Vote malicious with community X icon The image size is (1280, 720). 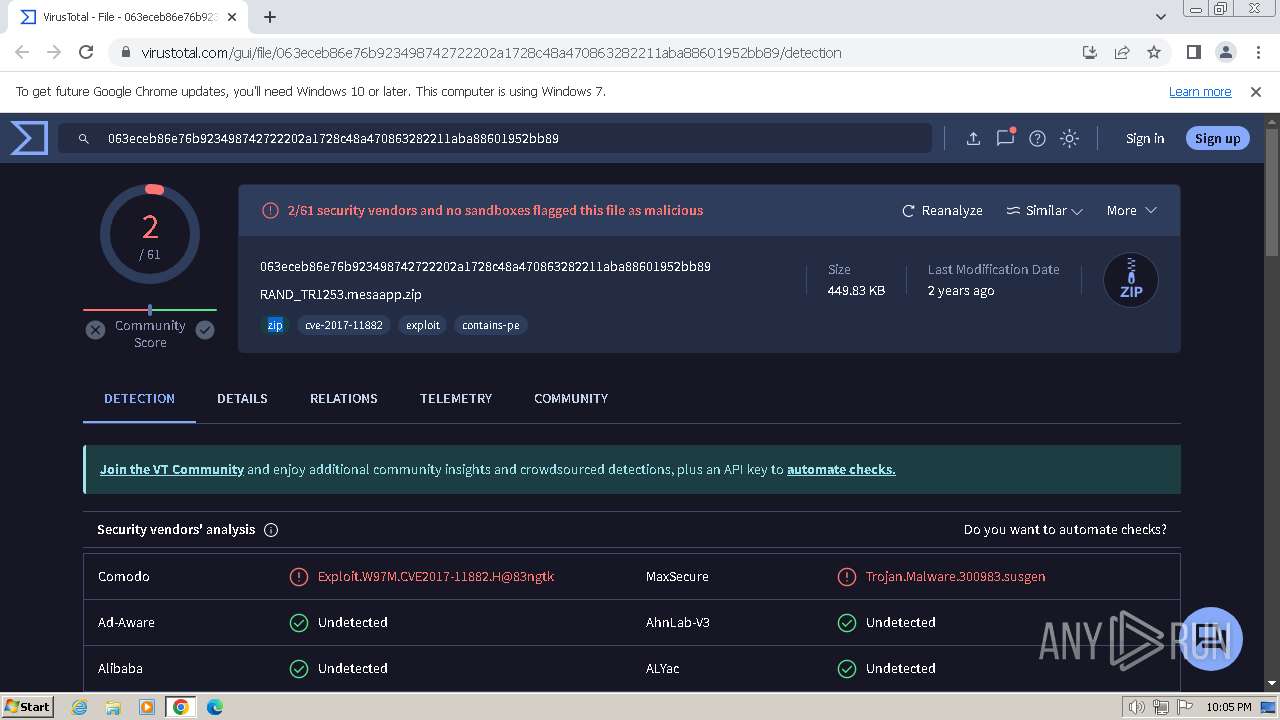[x=95, y=330]
